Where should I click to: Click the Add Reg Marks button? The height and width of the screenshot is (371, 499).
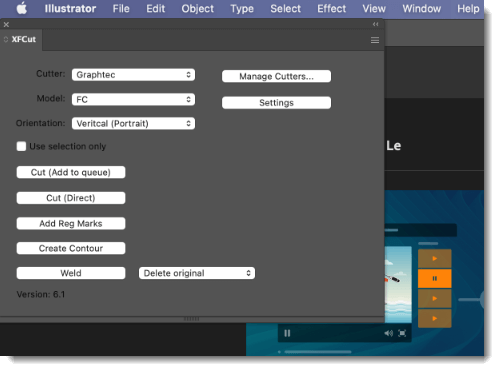pos(71,223)
